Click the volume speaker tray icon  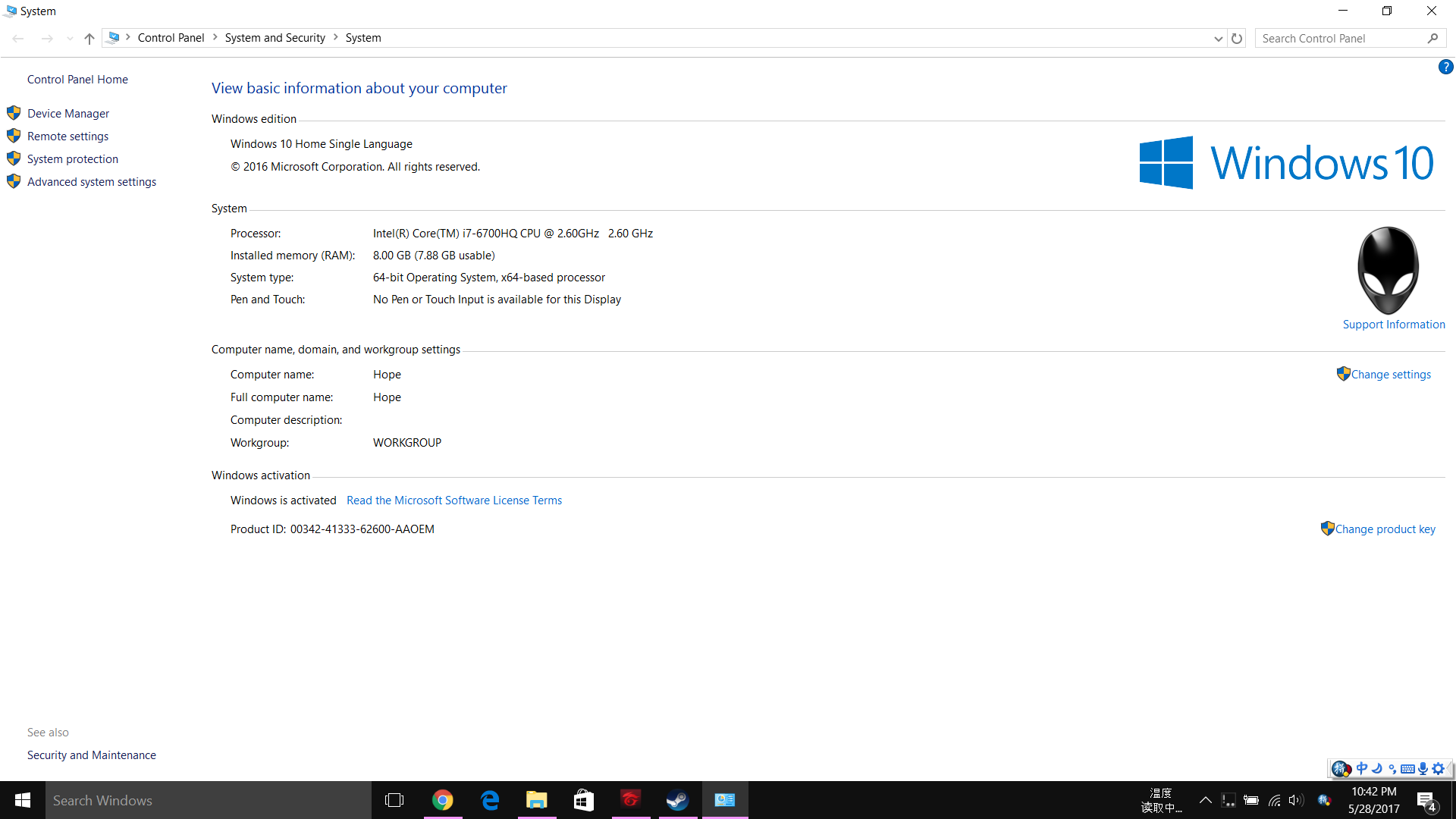1296,800
